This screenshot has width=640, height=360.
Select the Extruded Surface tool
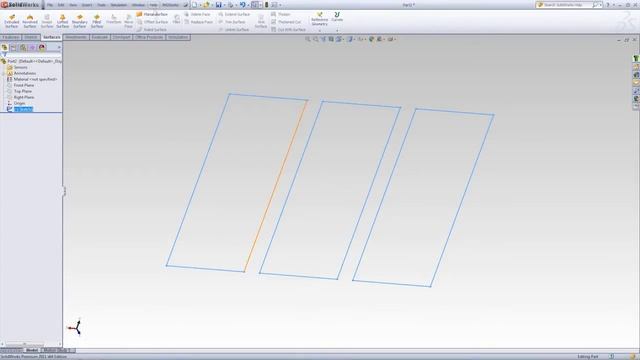click(11, 21)
